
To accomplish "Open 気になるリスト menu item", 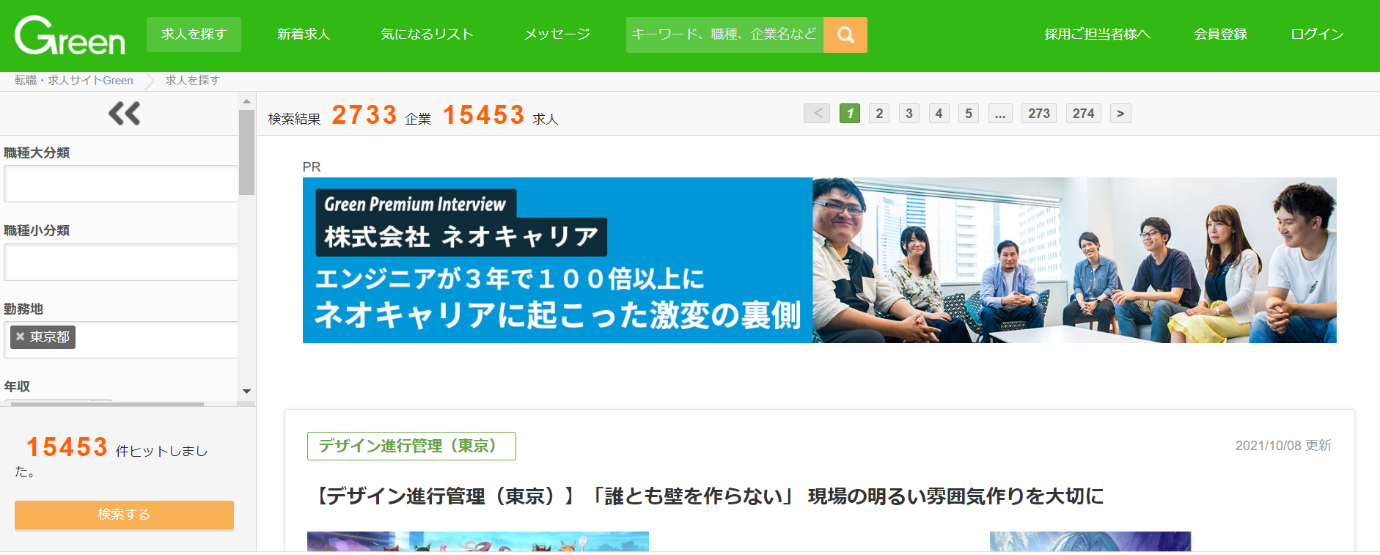I will [427, 34].
